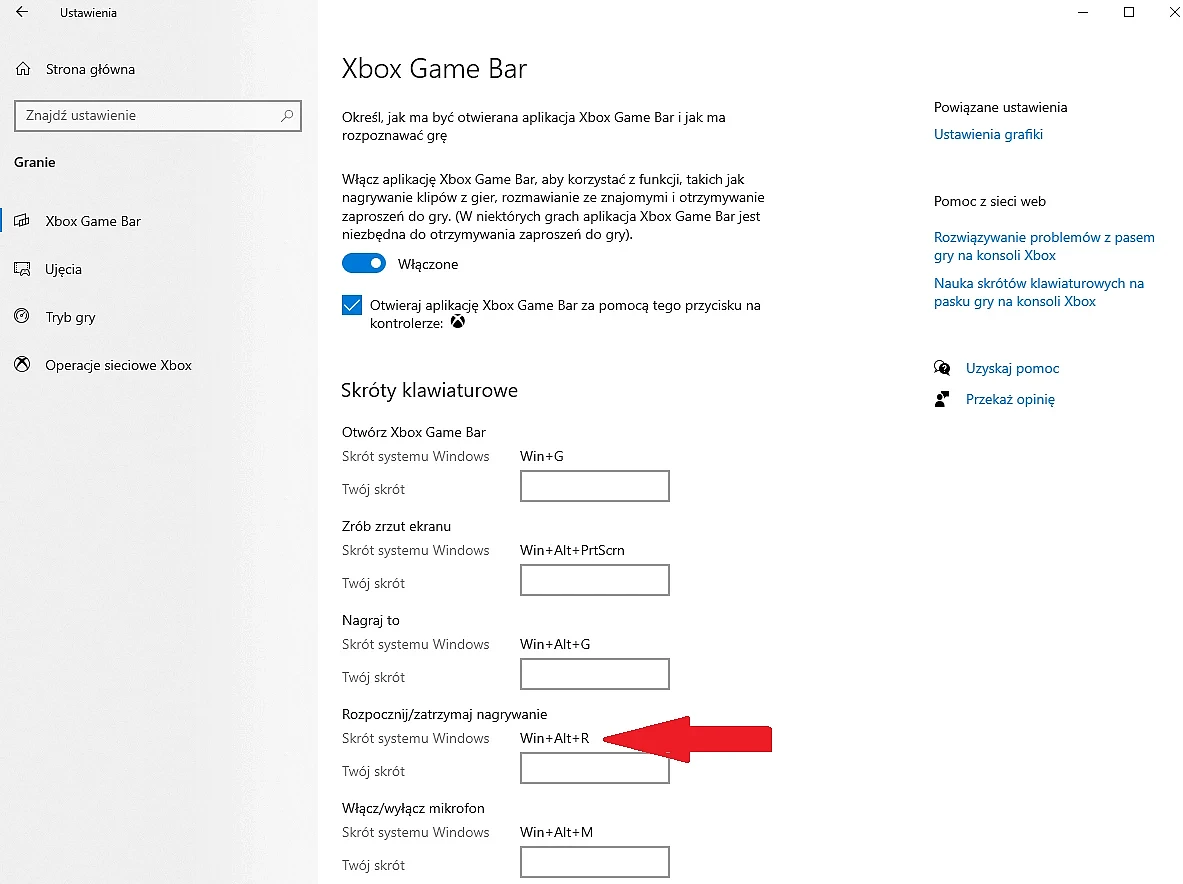Click Twój skrót field for Nagraj to
1183x884 pixels.
[x=595, y=674]
